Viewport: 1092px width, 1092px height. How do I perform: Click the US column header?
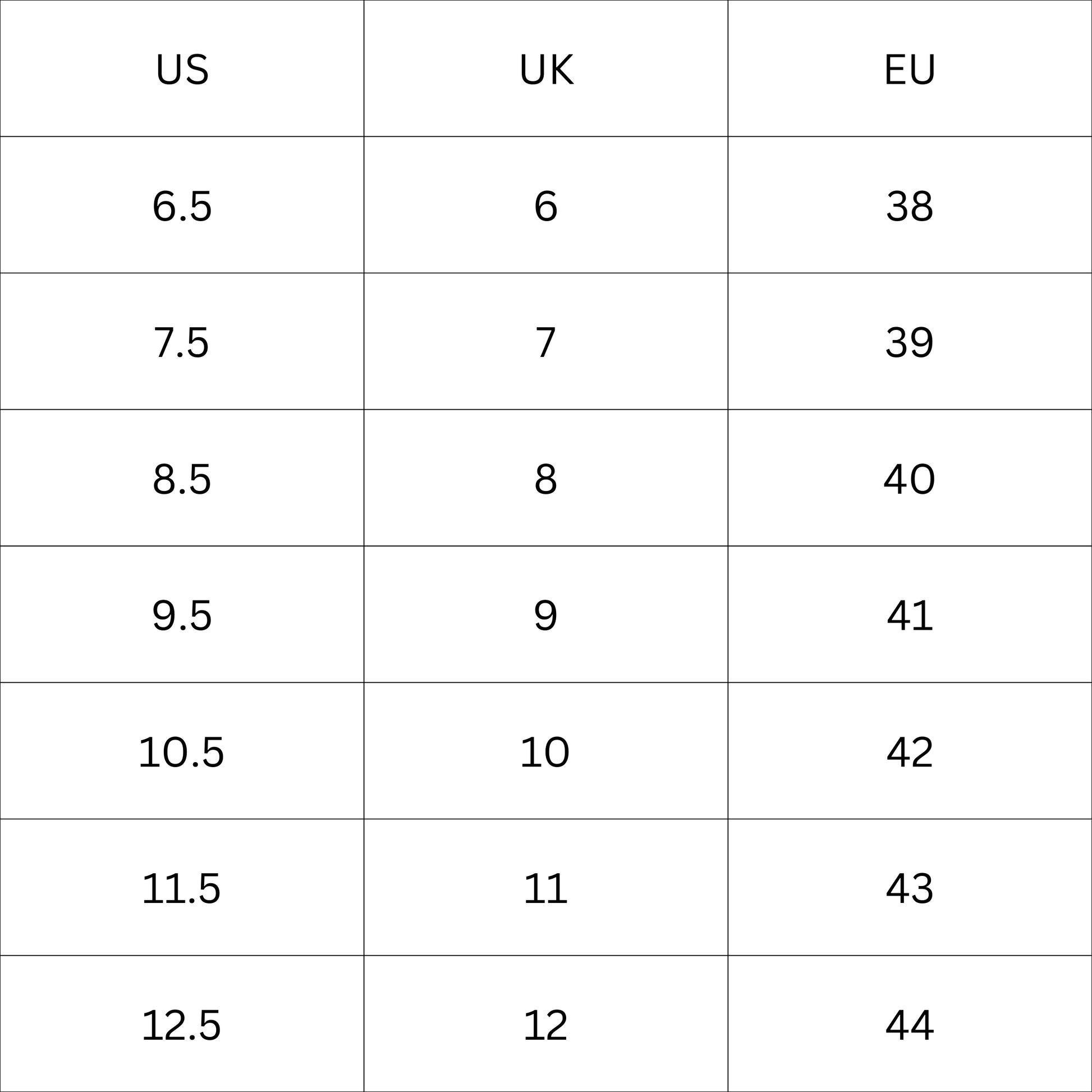(182, 69)
